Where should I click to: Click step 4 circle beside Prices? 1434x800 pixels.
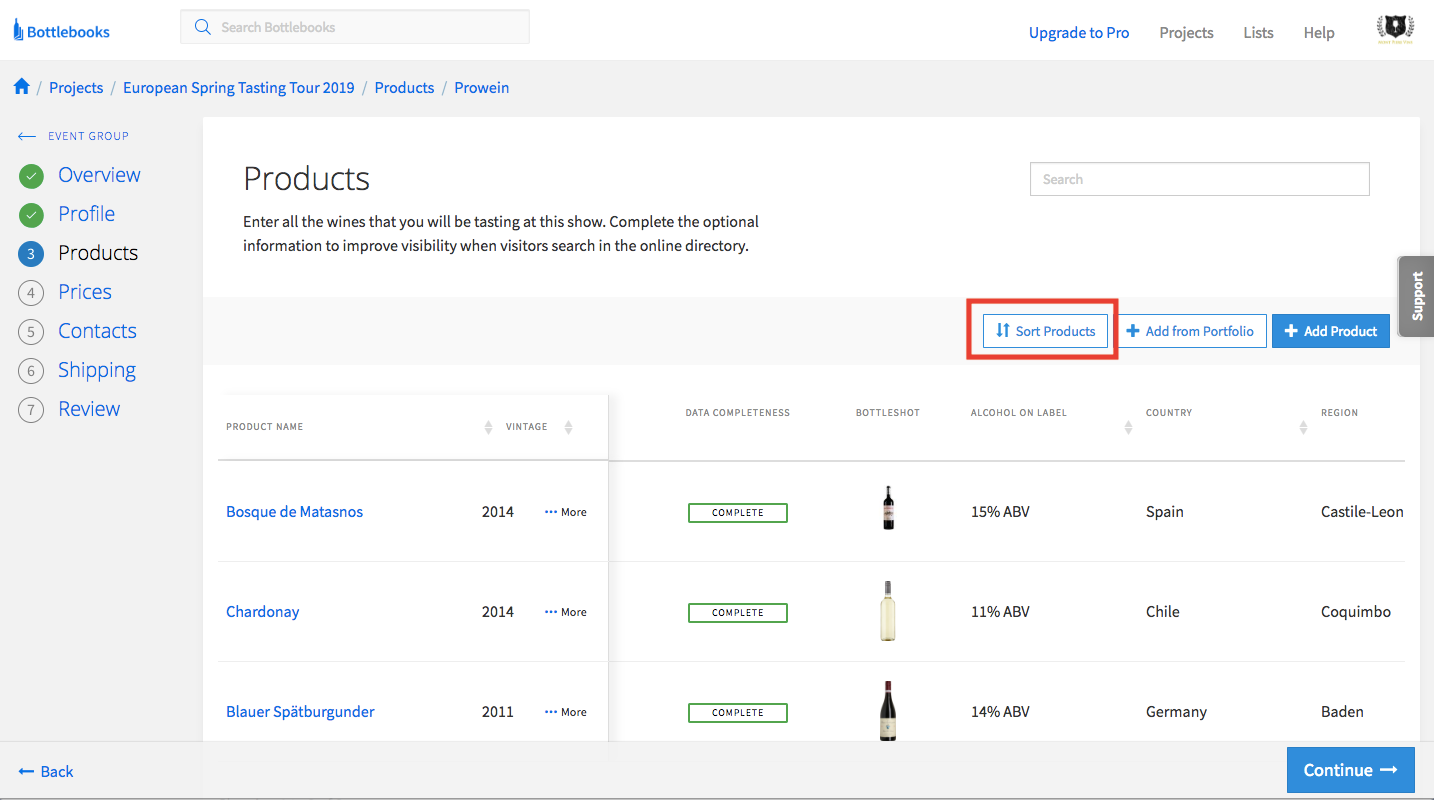point(31,293)
